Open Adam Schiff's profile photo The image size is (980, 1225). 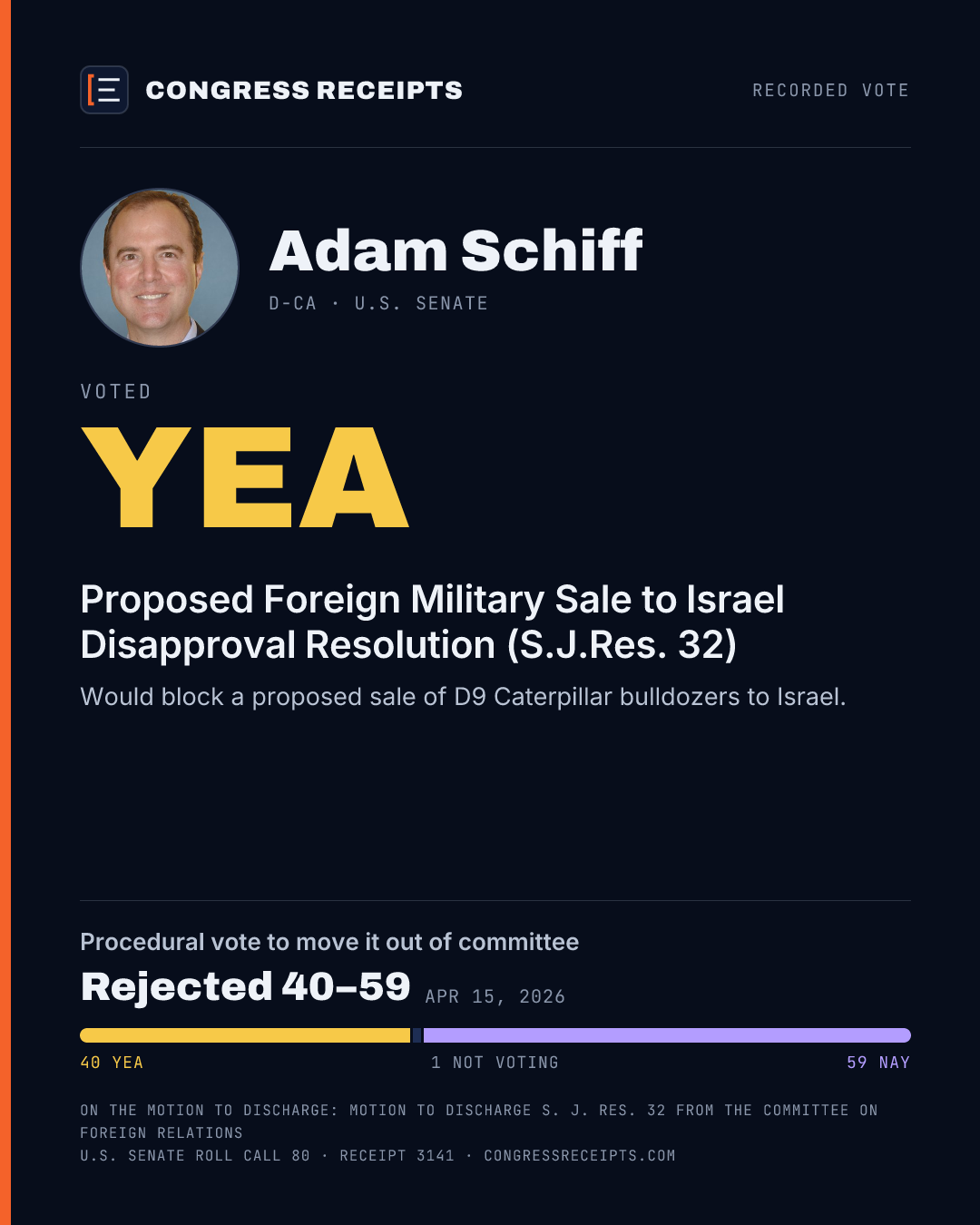160,268
